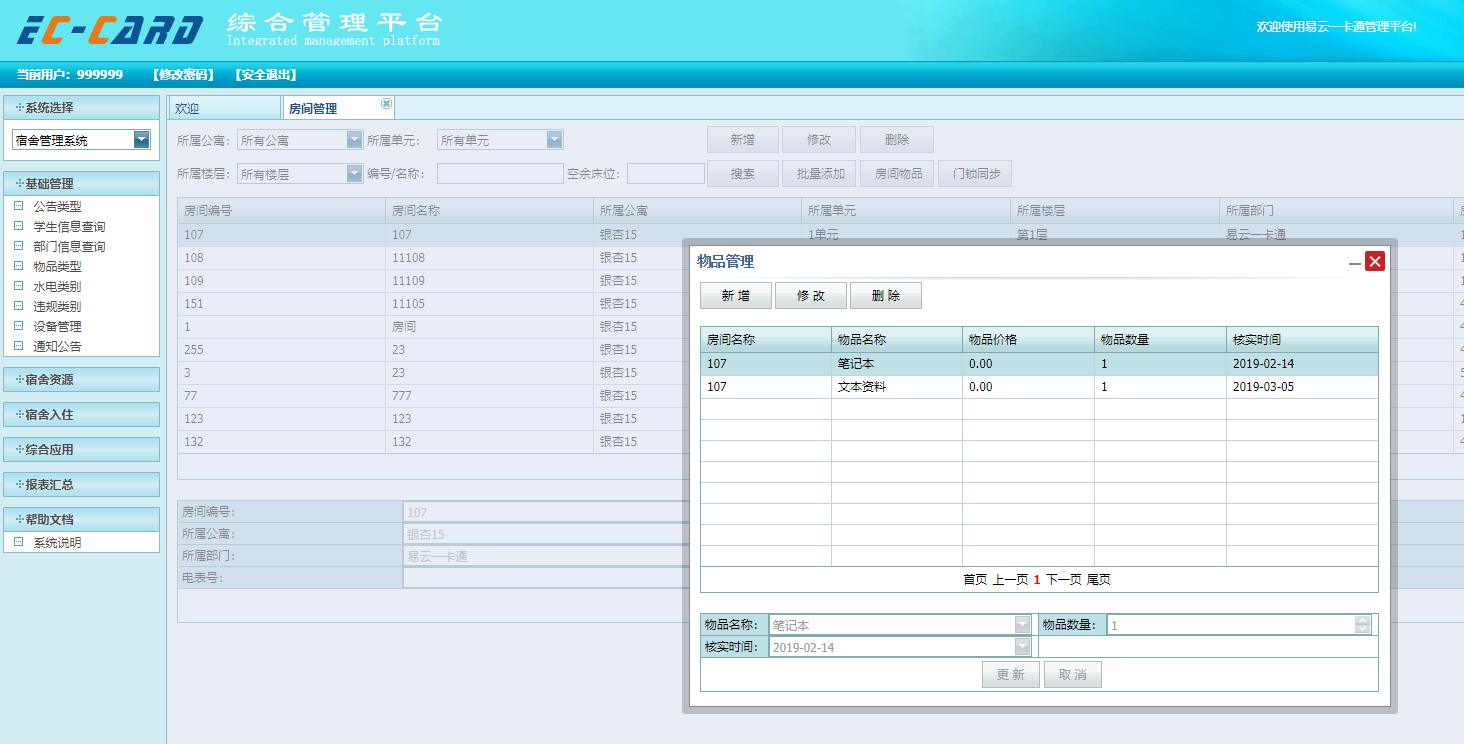Go to 尾页 in the pager

pos(1098,579)
